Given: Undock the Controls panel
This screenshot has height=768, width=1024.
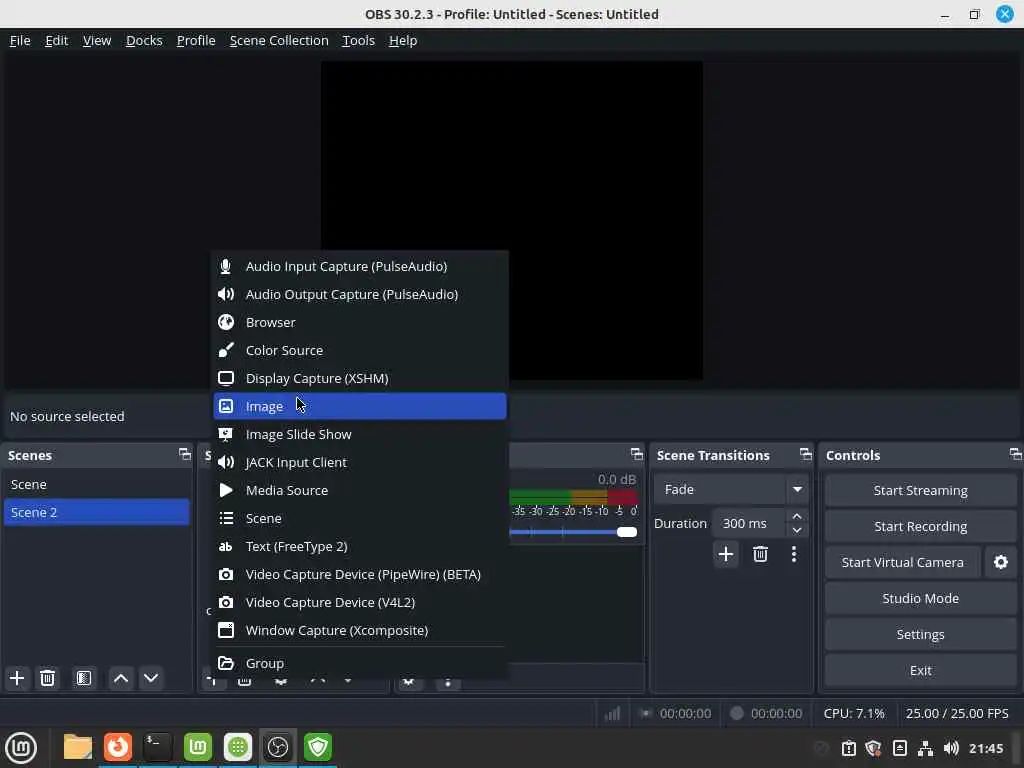Looking at the screenshot, I should tap(1015, 454).
